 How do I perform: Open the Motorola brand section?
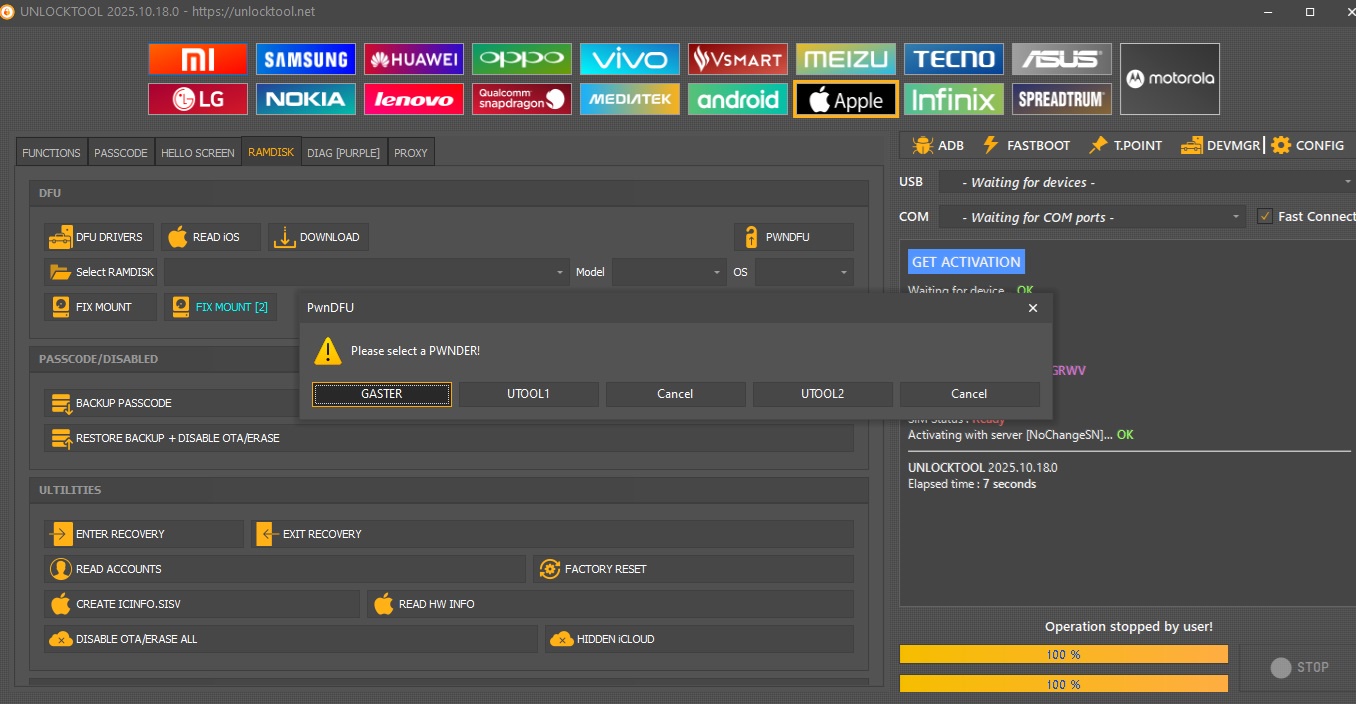click(1169, 79)
